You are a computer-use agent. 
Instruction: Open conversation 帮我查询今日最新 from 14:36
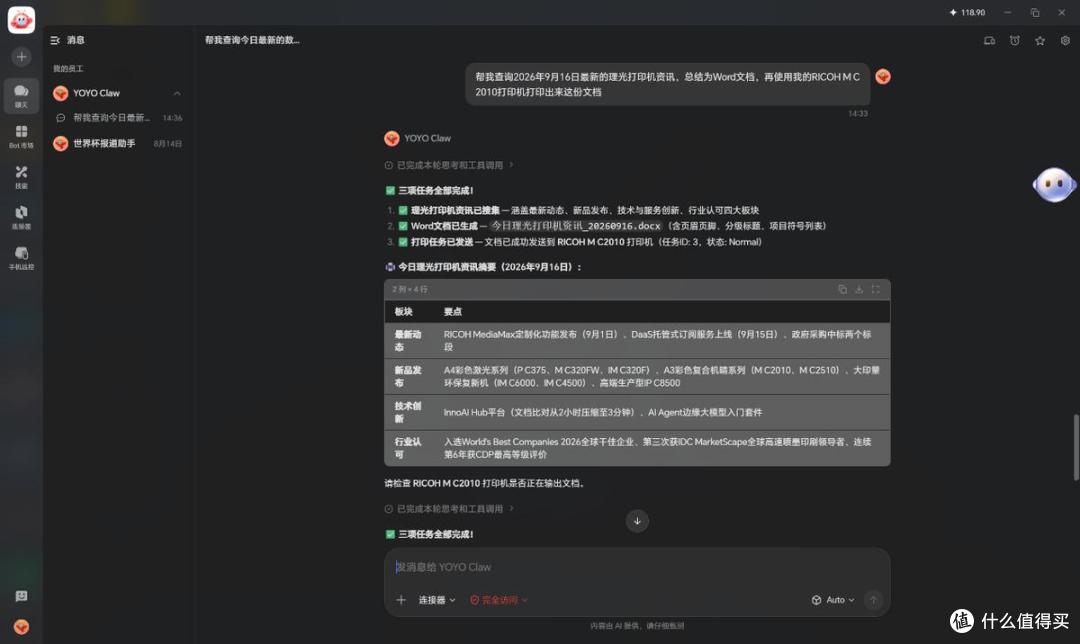click(x=117, y=118)
